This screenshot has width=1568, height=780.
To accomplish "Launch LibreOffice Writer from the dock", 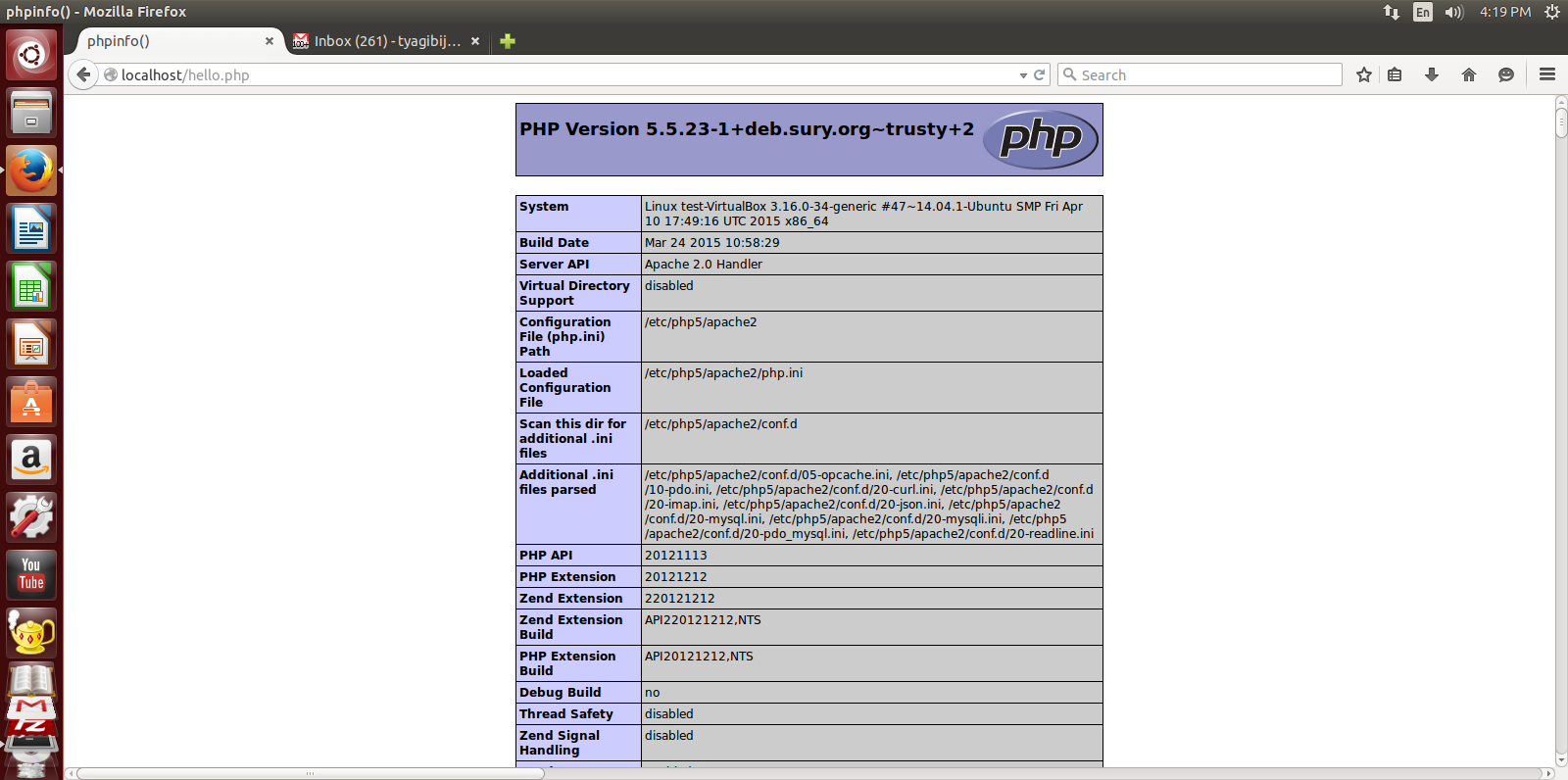I will [x=31, y=228].
